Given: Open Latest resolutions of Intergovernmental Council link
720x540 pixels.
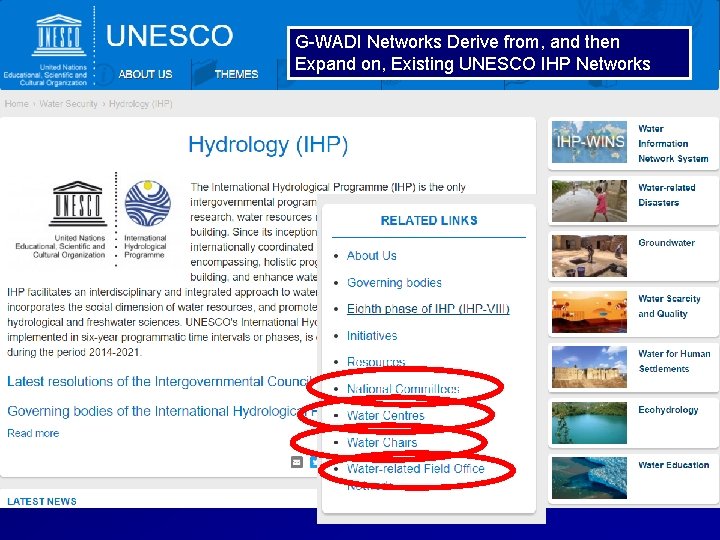Looking at the screenshot, I should [162, 382].
